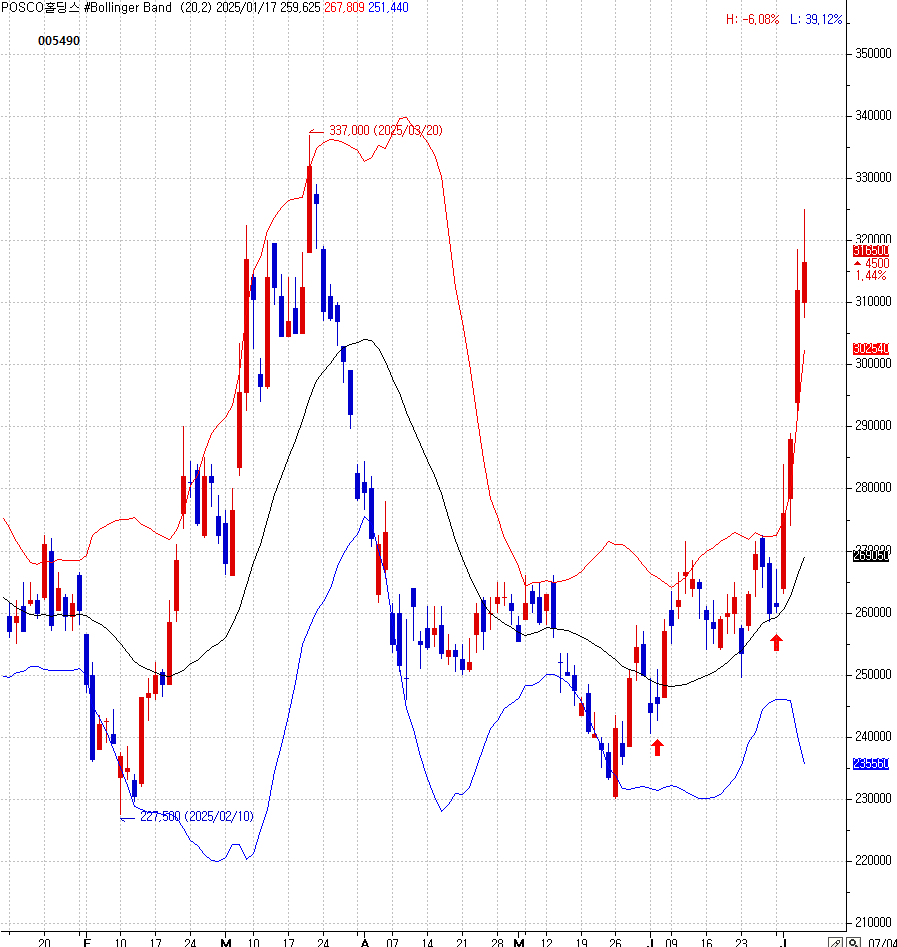Click the POSCO홀딩스 #Bollinger Band title
The height and width of the screenshot is (947, 897).
coord(86,7)
